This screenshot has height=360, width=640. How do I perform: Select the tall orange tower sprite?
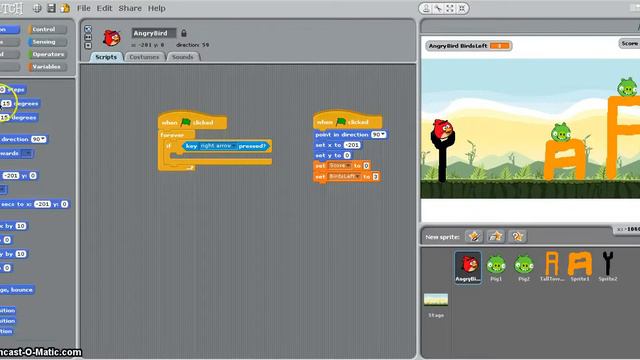(552, 267)
